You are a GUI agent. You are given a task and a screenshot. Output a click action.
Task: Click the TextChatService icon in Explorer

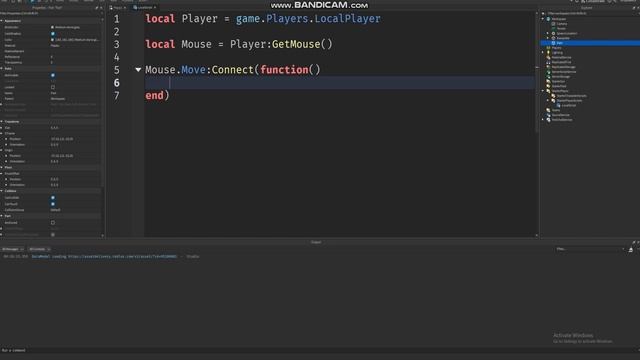pos(549,120)
